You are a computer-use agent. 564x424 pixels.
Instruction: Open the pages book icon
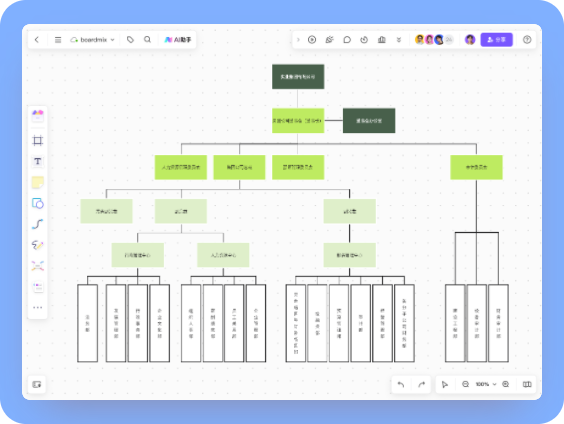527,384
